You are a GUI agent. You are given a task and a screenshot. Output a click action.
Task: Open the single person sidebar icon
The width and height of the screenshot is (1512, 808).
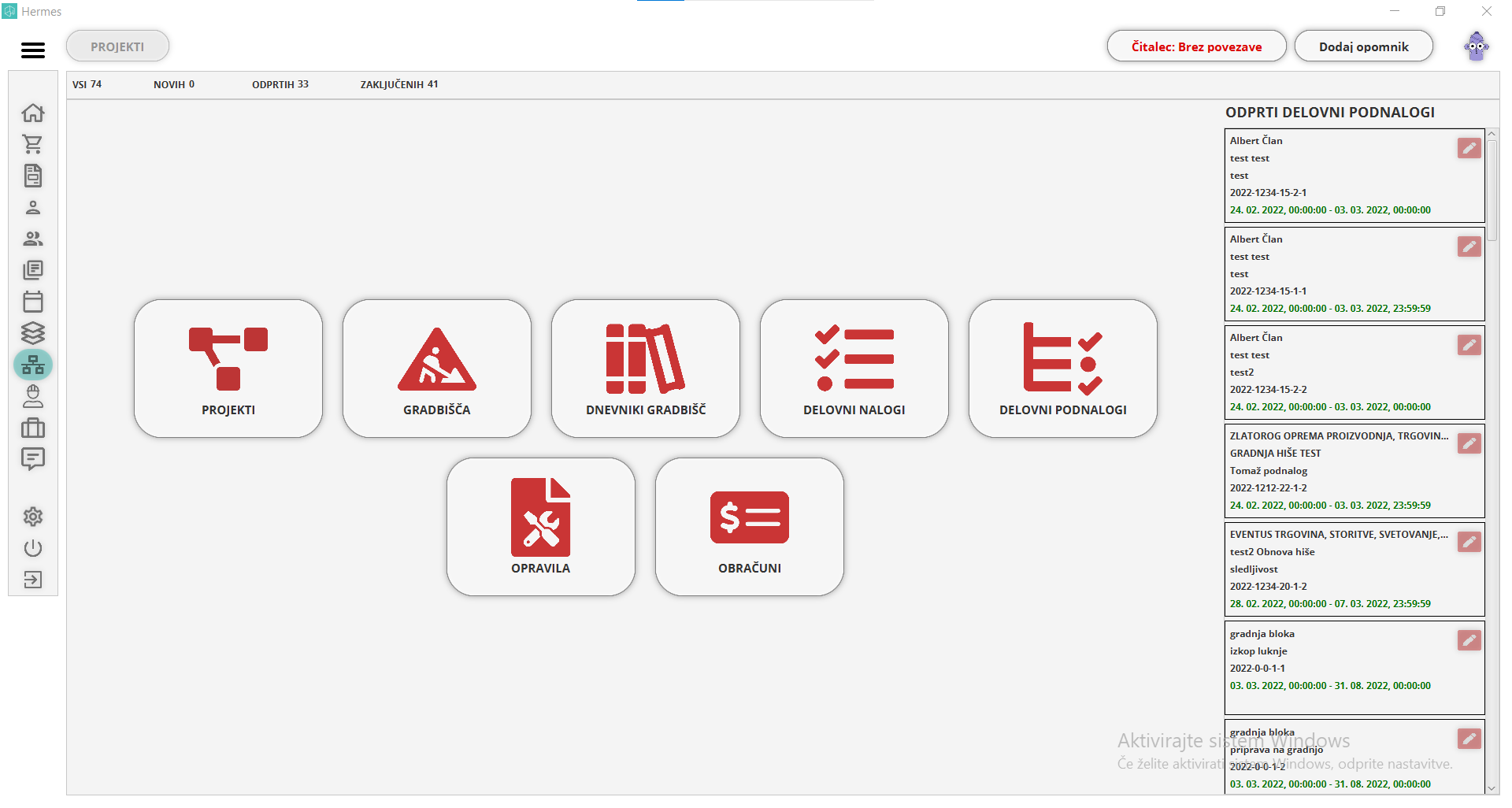point(33,207)
